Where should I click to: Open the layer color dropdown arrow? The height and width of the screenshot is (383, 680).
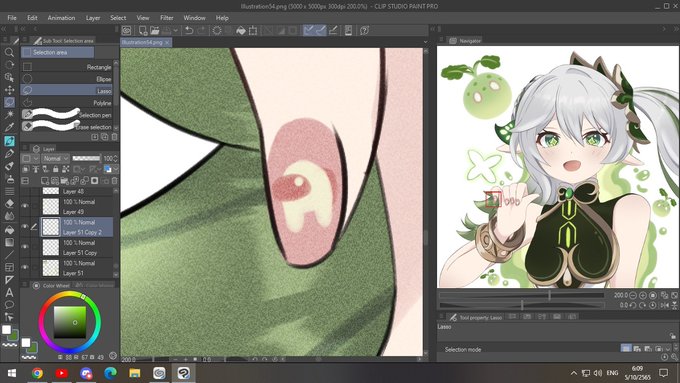[115, 169]
